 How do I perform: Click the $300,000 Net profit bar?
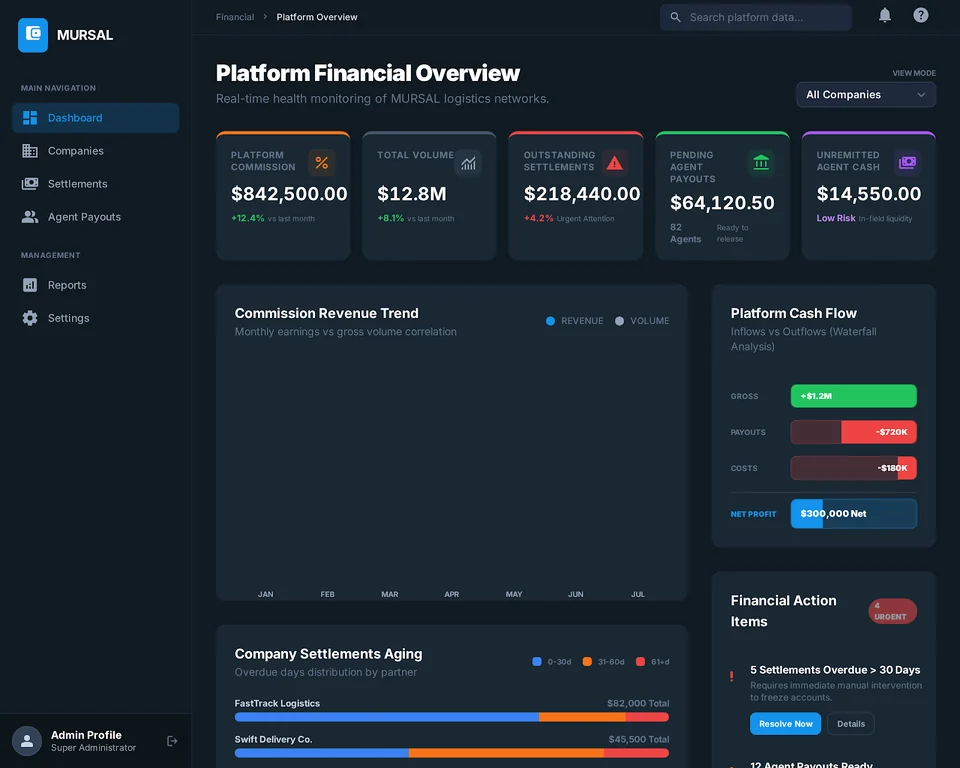pos(853,514)
